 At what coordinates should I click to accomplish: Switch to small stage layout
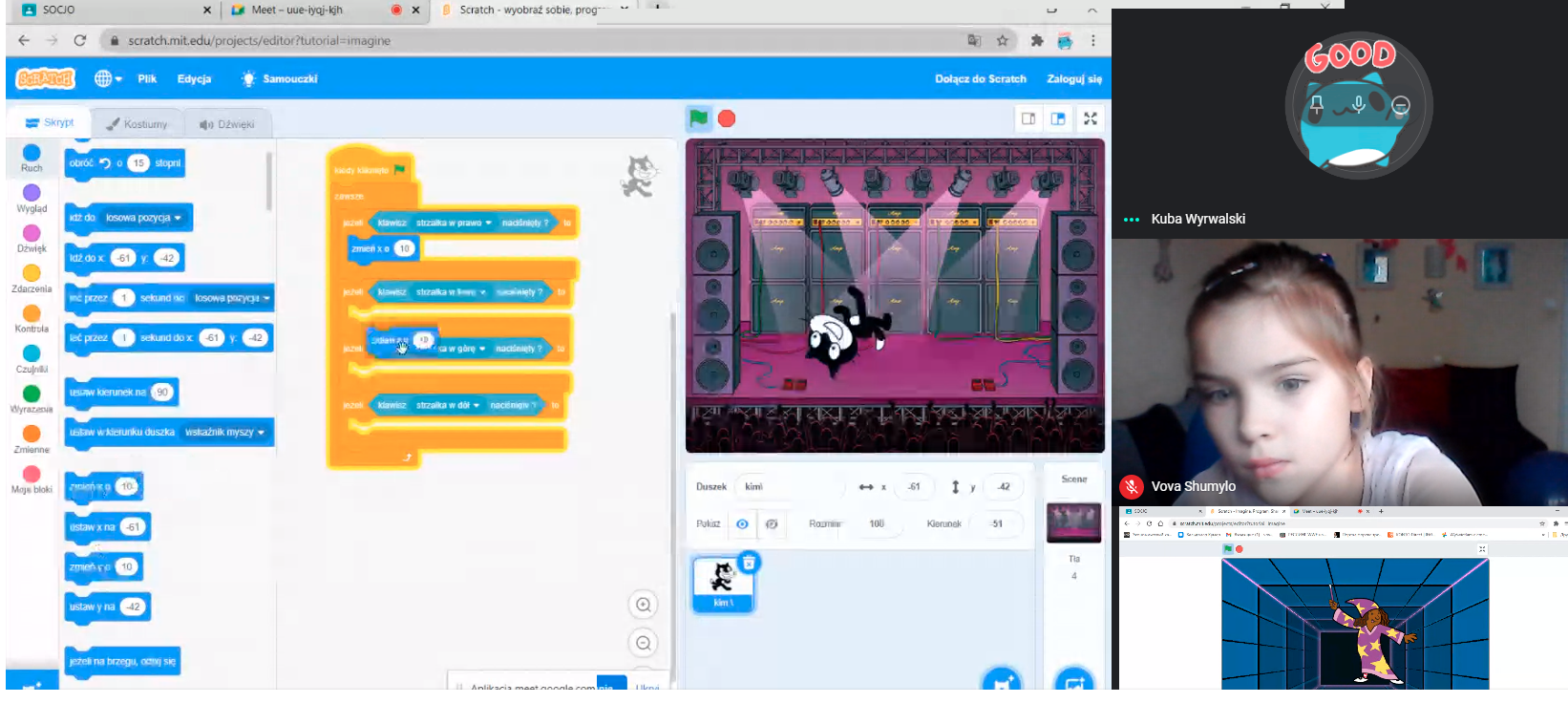pos(1028,118)
